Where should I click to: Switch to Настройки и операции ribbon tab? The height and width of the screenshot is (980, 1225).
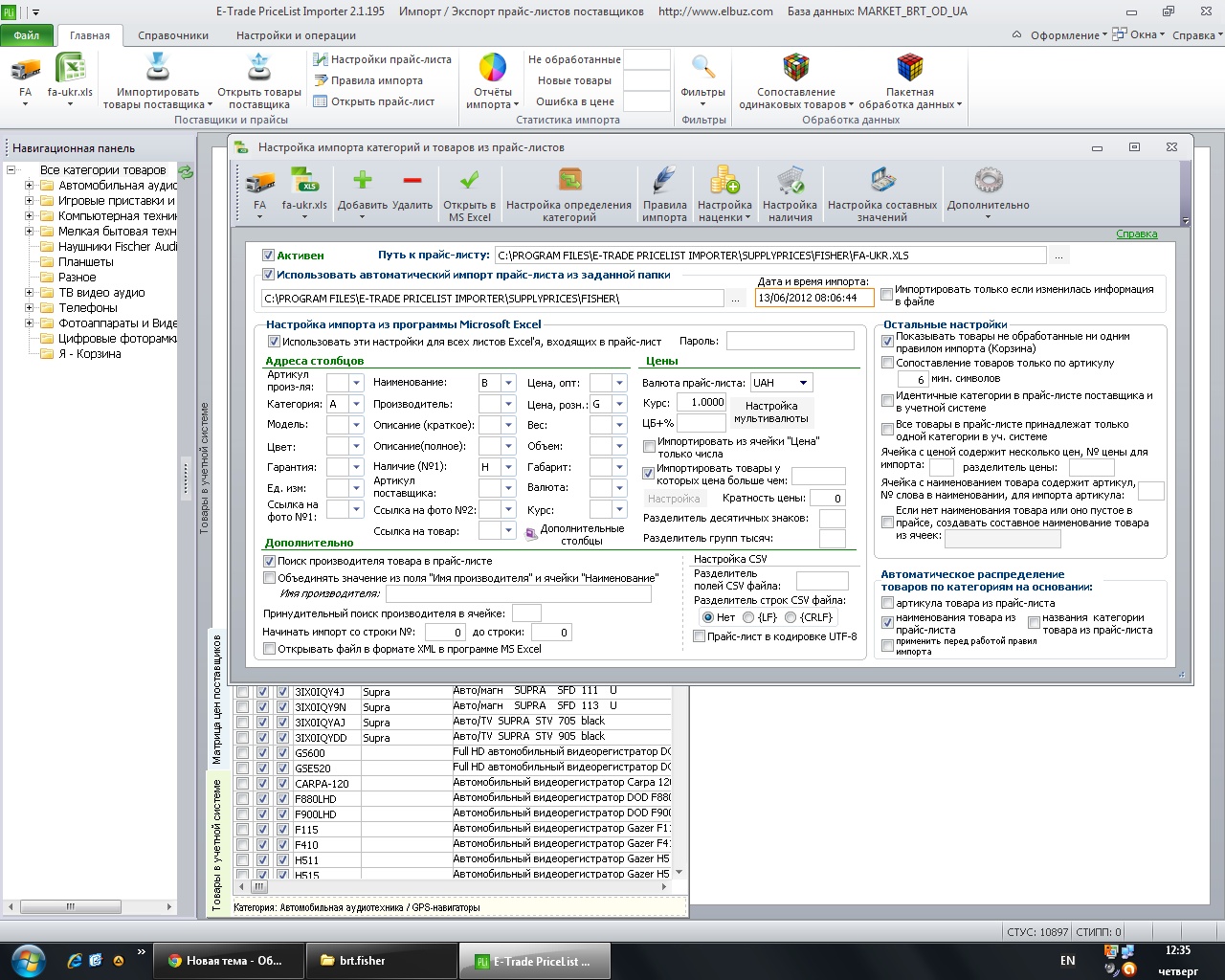point(296,35)
